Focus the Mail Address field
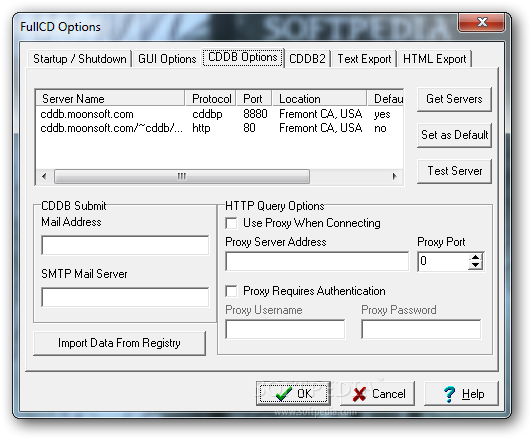The image size is (532, 439). coord(125,245)
